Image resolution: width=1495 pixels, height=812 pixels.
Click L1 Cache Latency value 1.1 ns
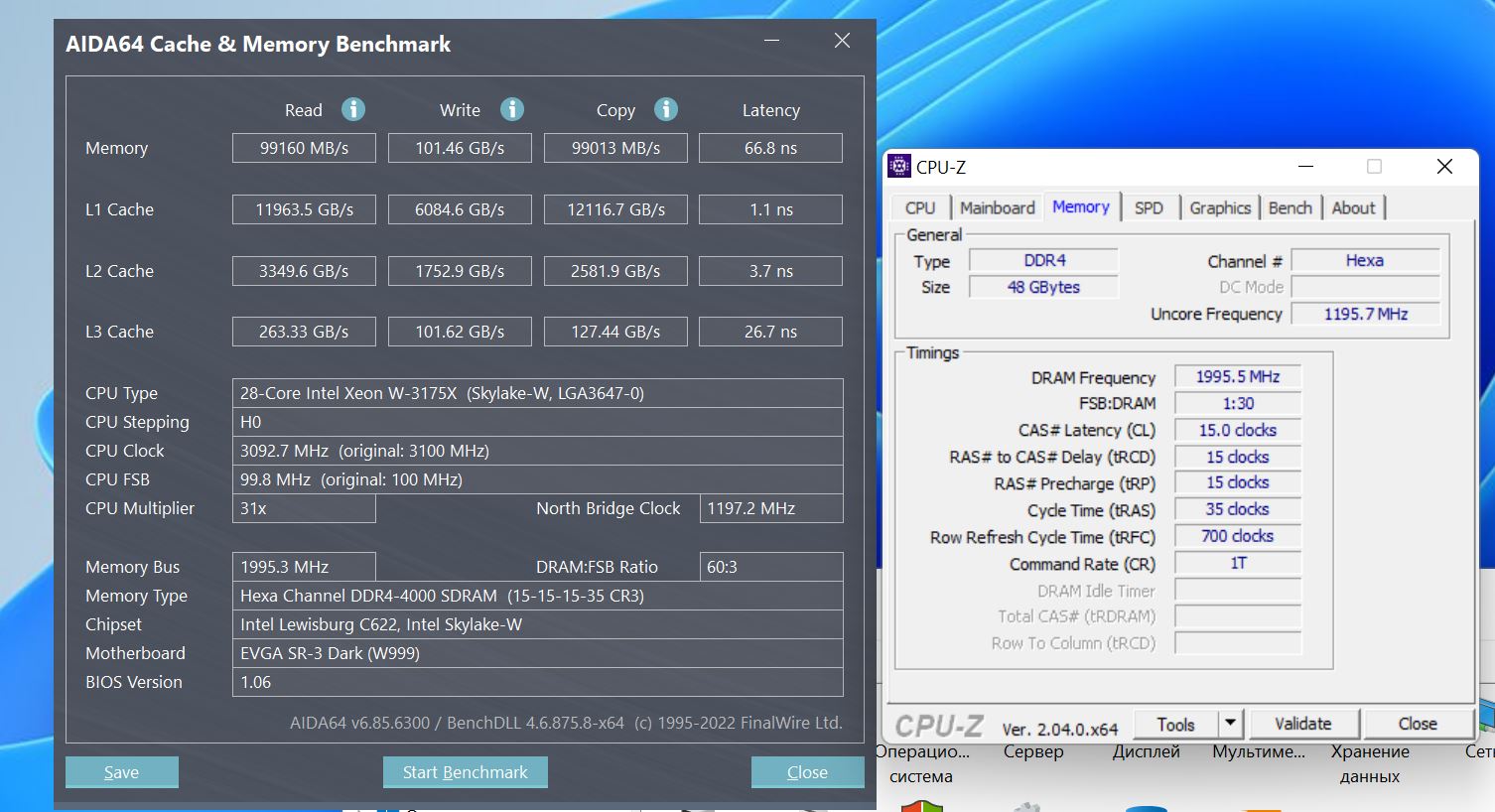pyautogui.click(x=771, y=209)
